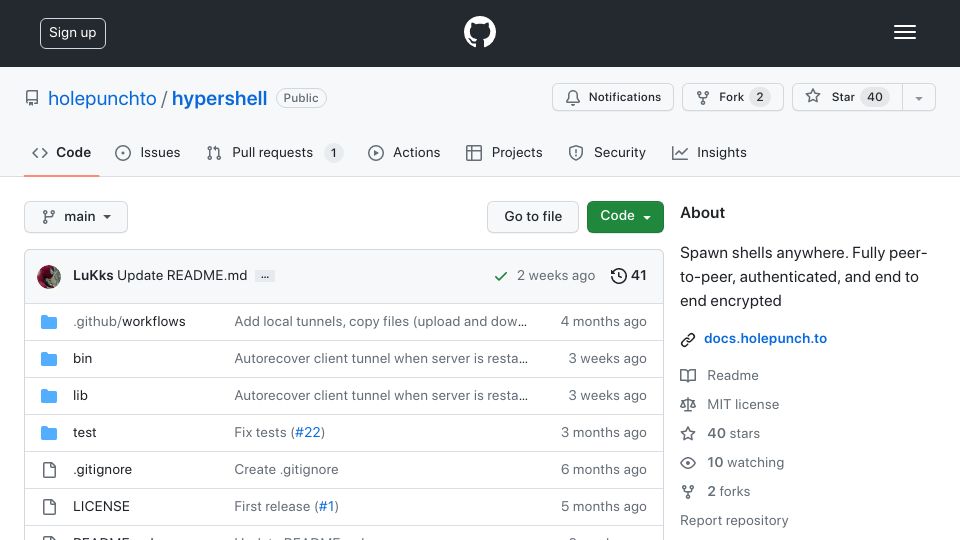This screenshot has width=960, height=540.
Task: Open the Create .gitignore commit message
Action: (286, 469)
